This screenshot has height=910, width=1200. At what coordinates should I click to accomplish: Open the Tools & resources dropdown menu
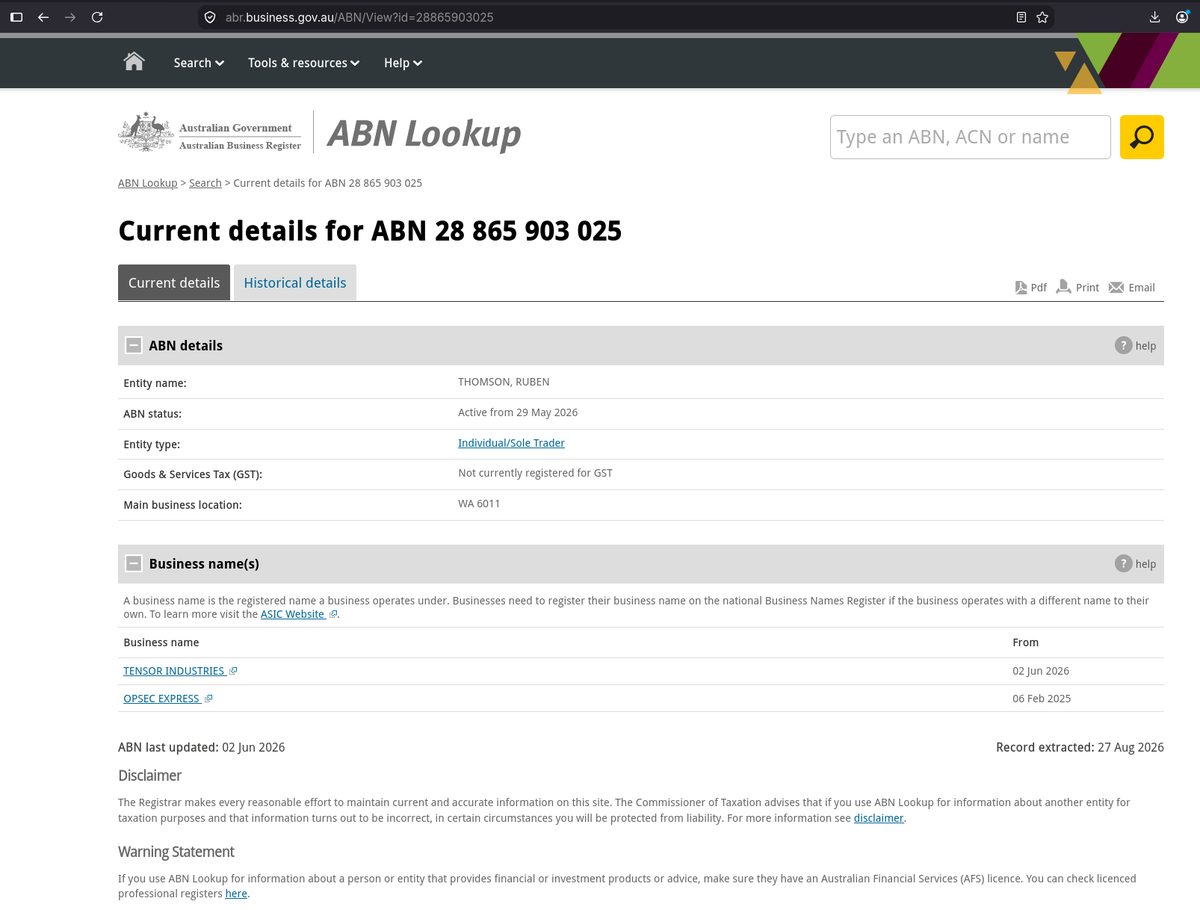pos(304,62)
